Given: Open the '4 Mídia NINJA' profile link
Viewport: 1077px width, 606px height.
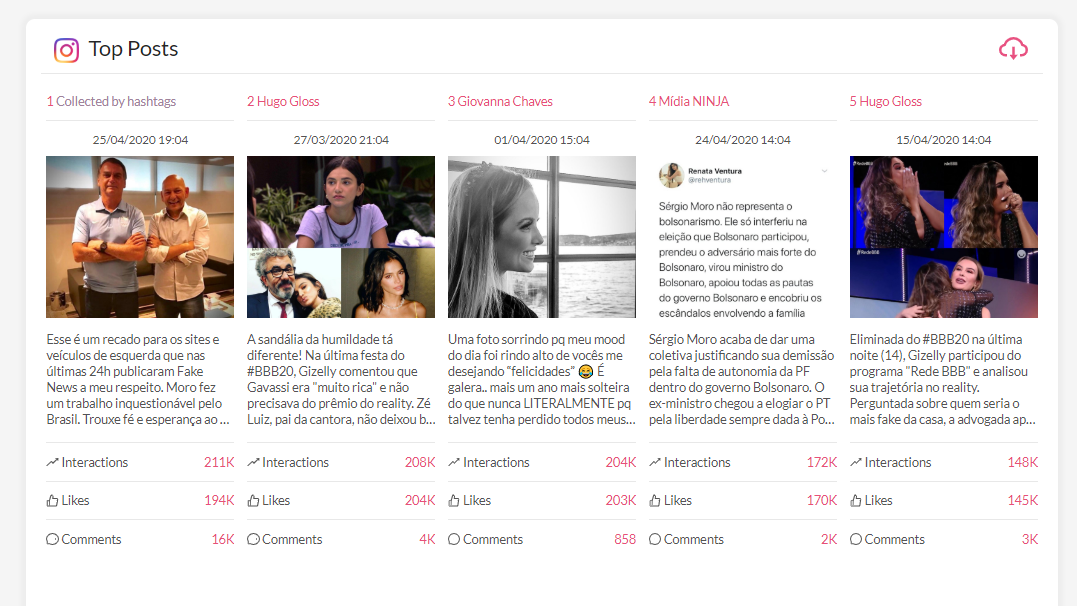Looking at the screenshot, I should (689, 102).
